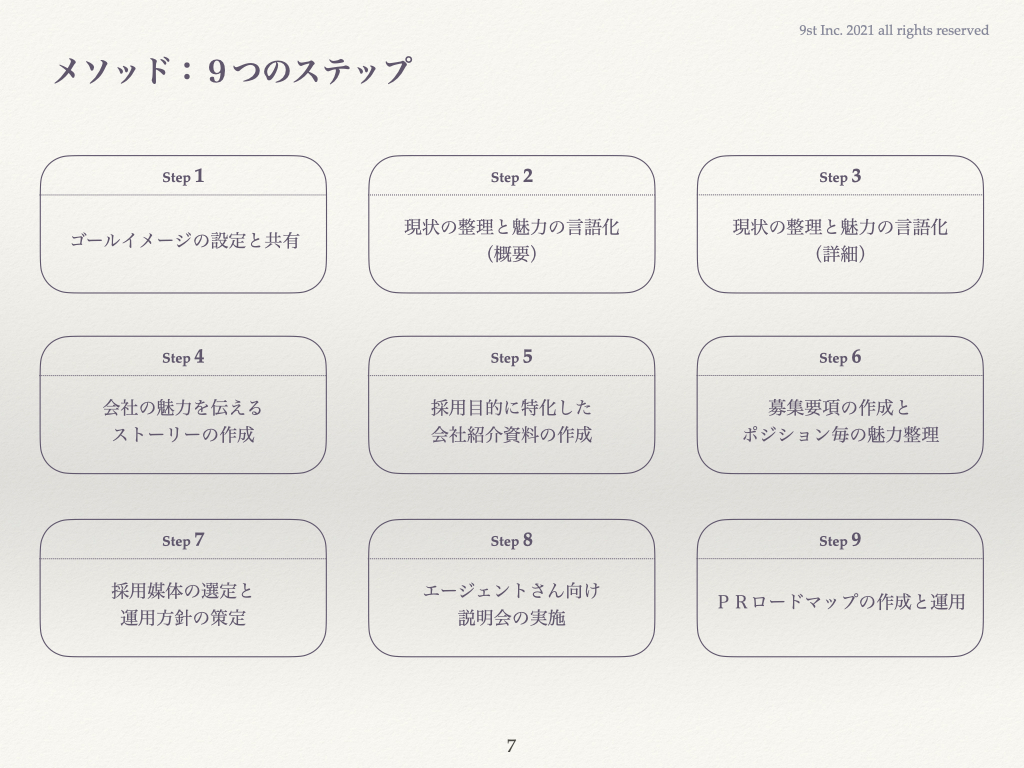
Task: Select the Step 2 header label
Action: coord(512,177)
